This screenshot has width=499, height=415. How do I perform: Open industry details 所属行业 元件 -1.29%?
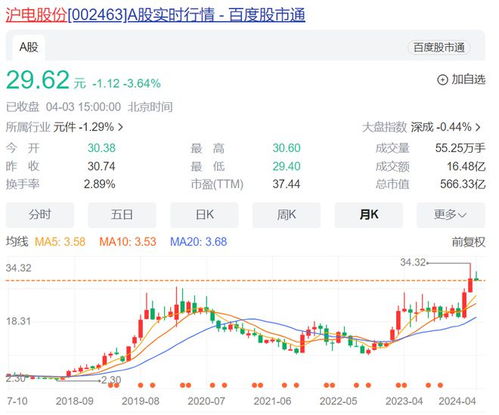coord(65,127)
